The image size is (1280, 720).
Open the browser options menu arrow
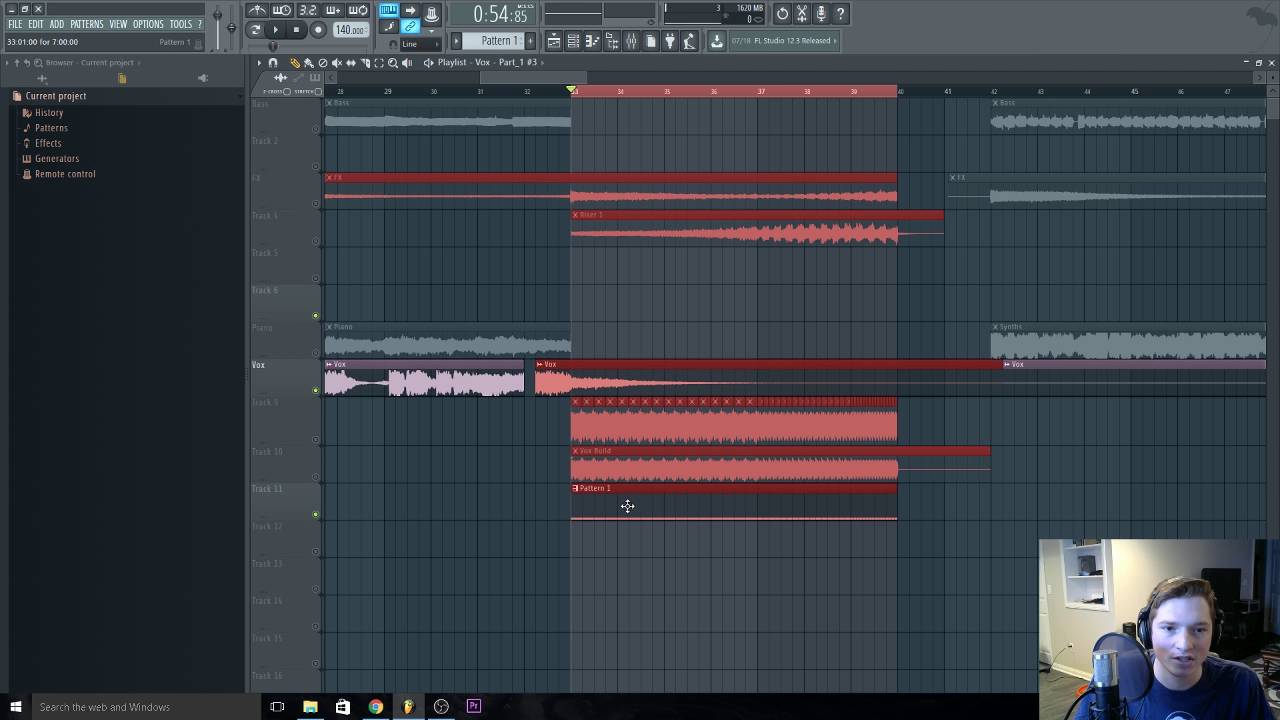[x=7, y=63]
